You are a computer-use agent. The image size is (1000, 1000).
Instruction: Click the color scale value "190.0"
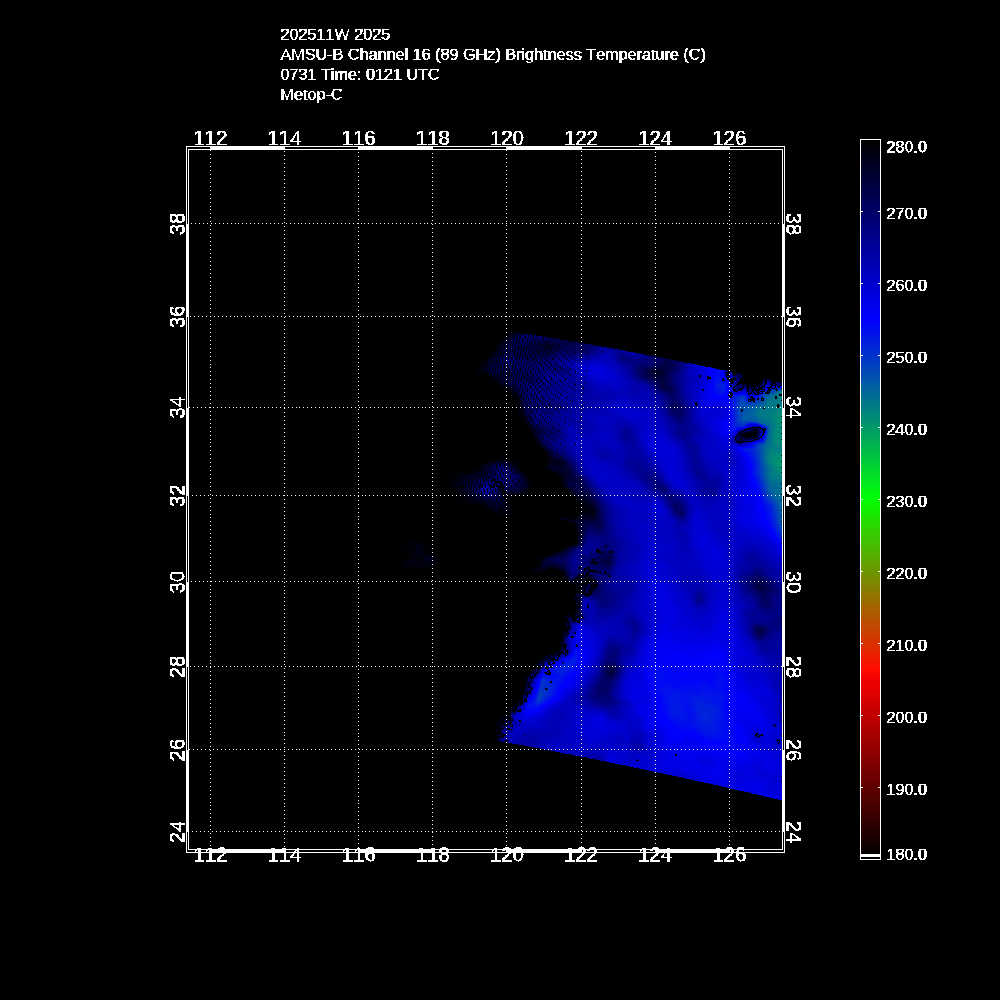click(x=906, y=790)
